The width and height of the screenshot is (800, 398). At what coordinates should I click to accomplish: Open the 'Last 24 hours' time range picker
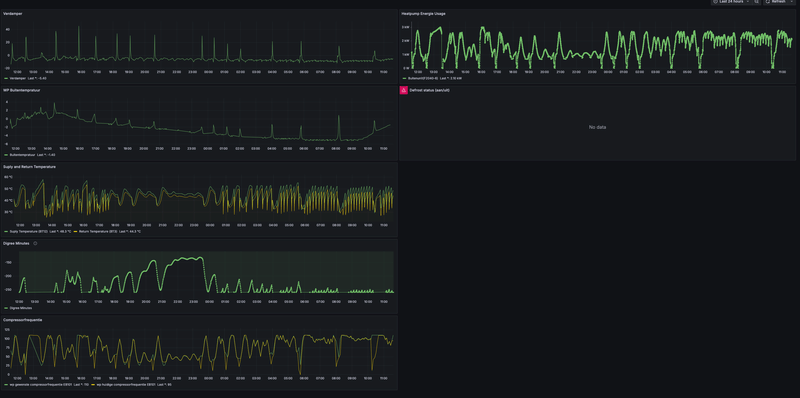pyautogui.click(x=731, y=2)
